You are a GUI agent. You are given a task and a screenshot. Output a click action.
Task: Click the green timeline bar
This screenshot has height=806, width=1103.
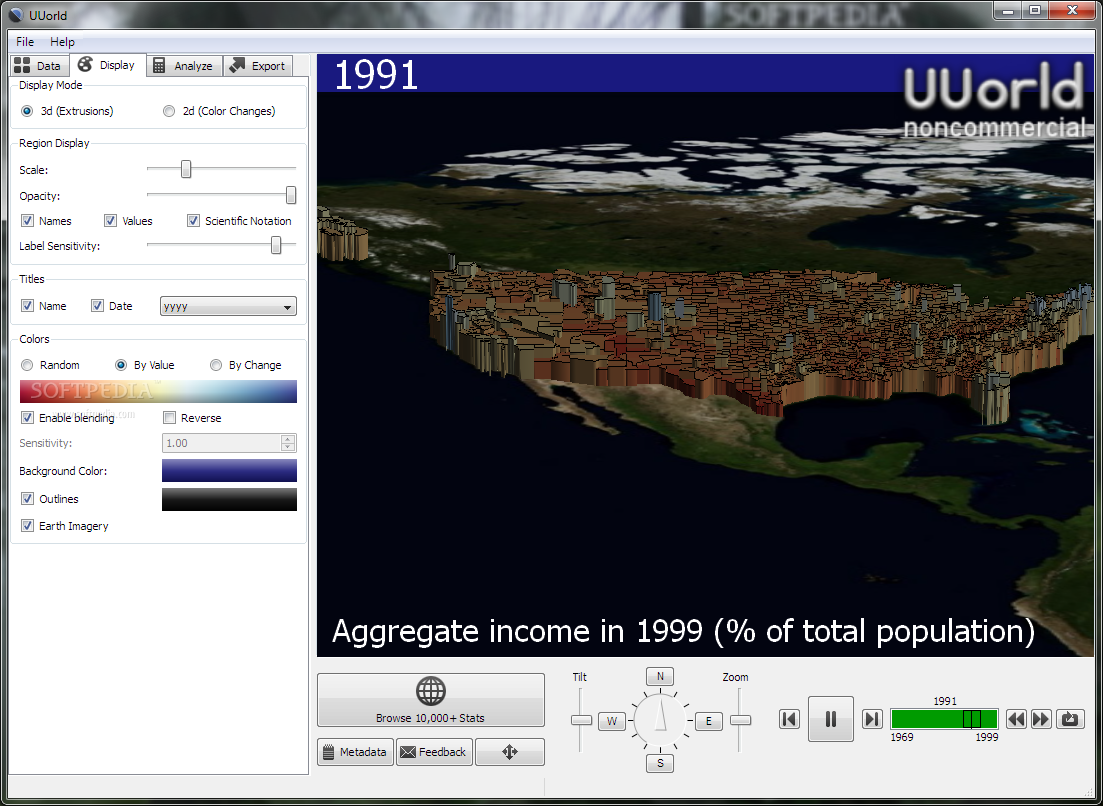[x=944, y=719]
